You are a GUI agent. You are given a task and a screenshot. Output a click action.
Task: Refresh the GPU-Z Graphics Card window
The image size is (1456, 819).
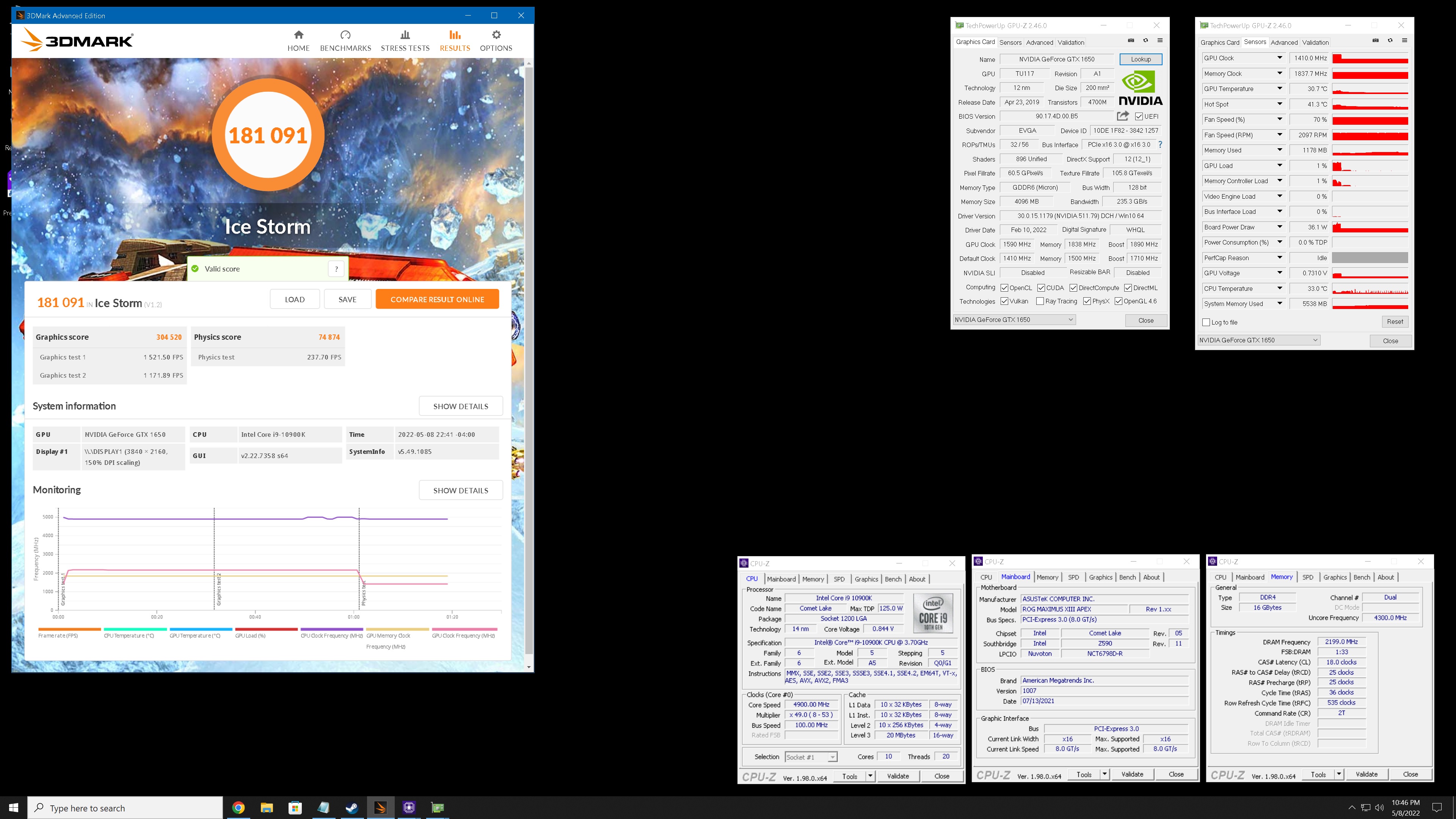[x=1146, y=41]
